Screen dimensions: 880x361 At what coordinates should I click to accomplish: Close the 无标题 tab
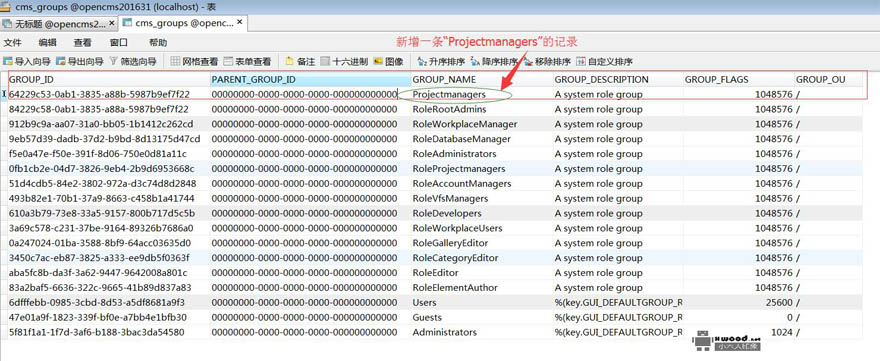pos(112,24)
